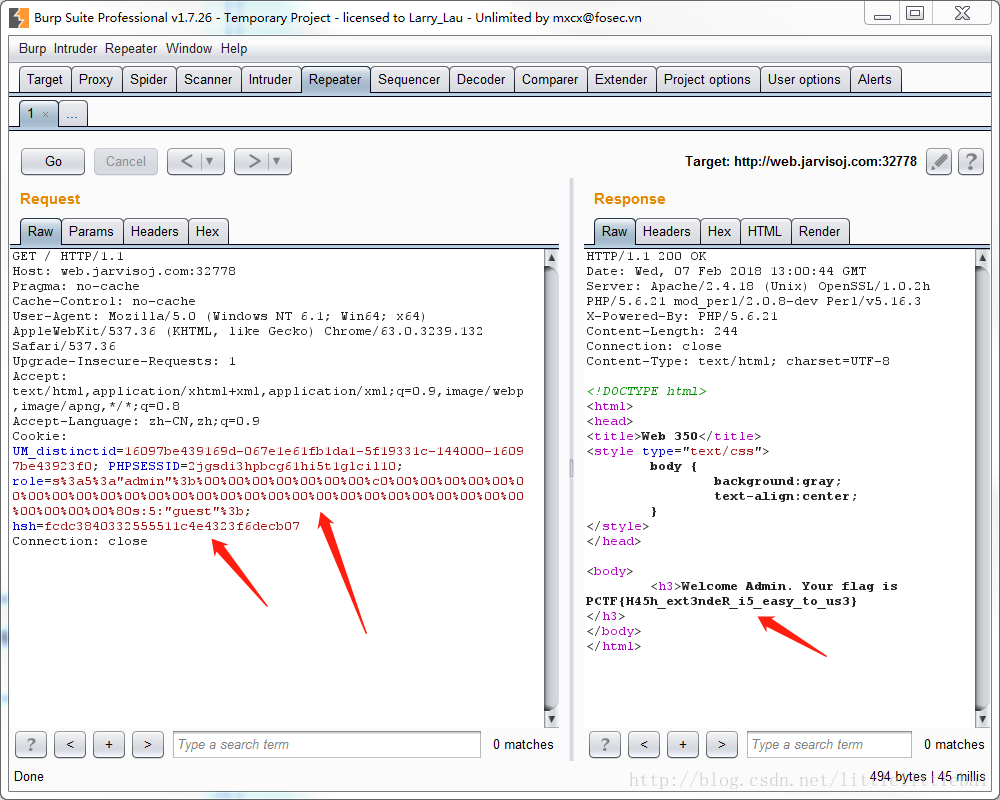Show request Params view
The height and width of the screenshot is (800, 1000).
point(91,232)
